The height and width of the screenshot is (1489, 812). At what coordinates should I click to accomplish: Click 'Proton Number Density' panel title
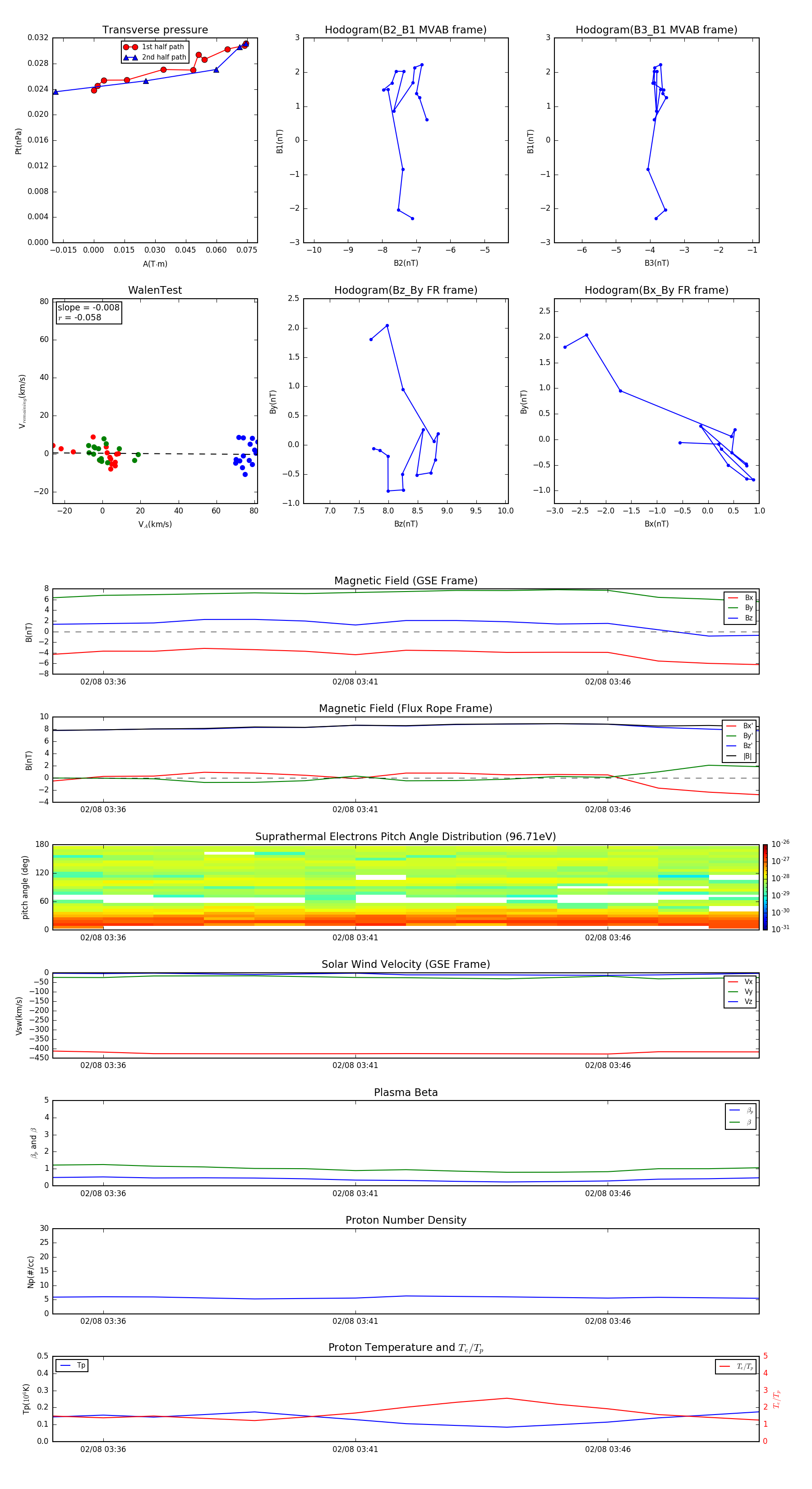click(x=406, y=1221)
